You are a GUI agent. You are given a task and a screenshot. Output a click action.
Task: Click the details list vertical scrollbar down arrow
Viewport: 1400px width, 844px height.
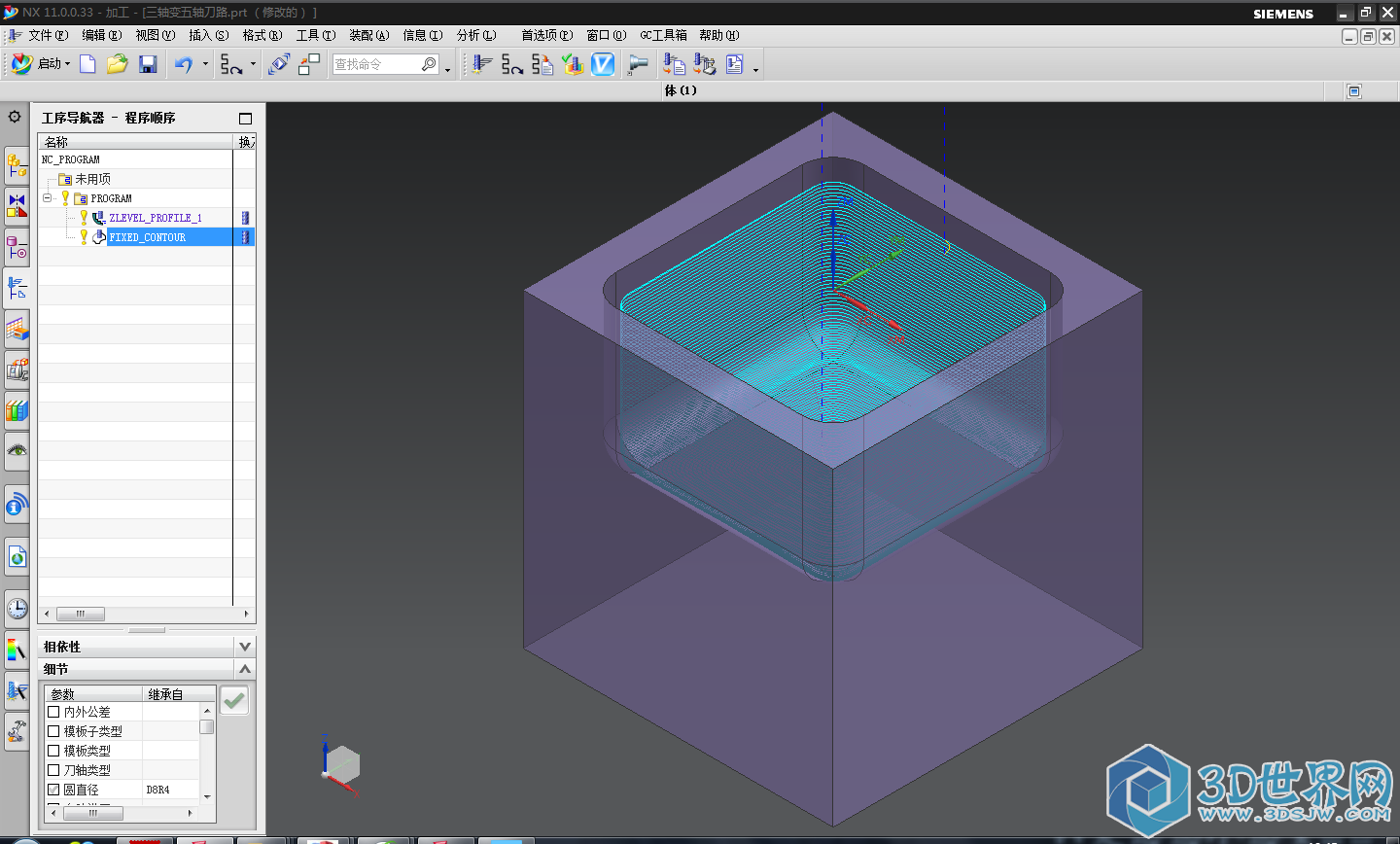click(x=207, y=795)
